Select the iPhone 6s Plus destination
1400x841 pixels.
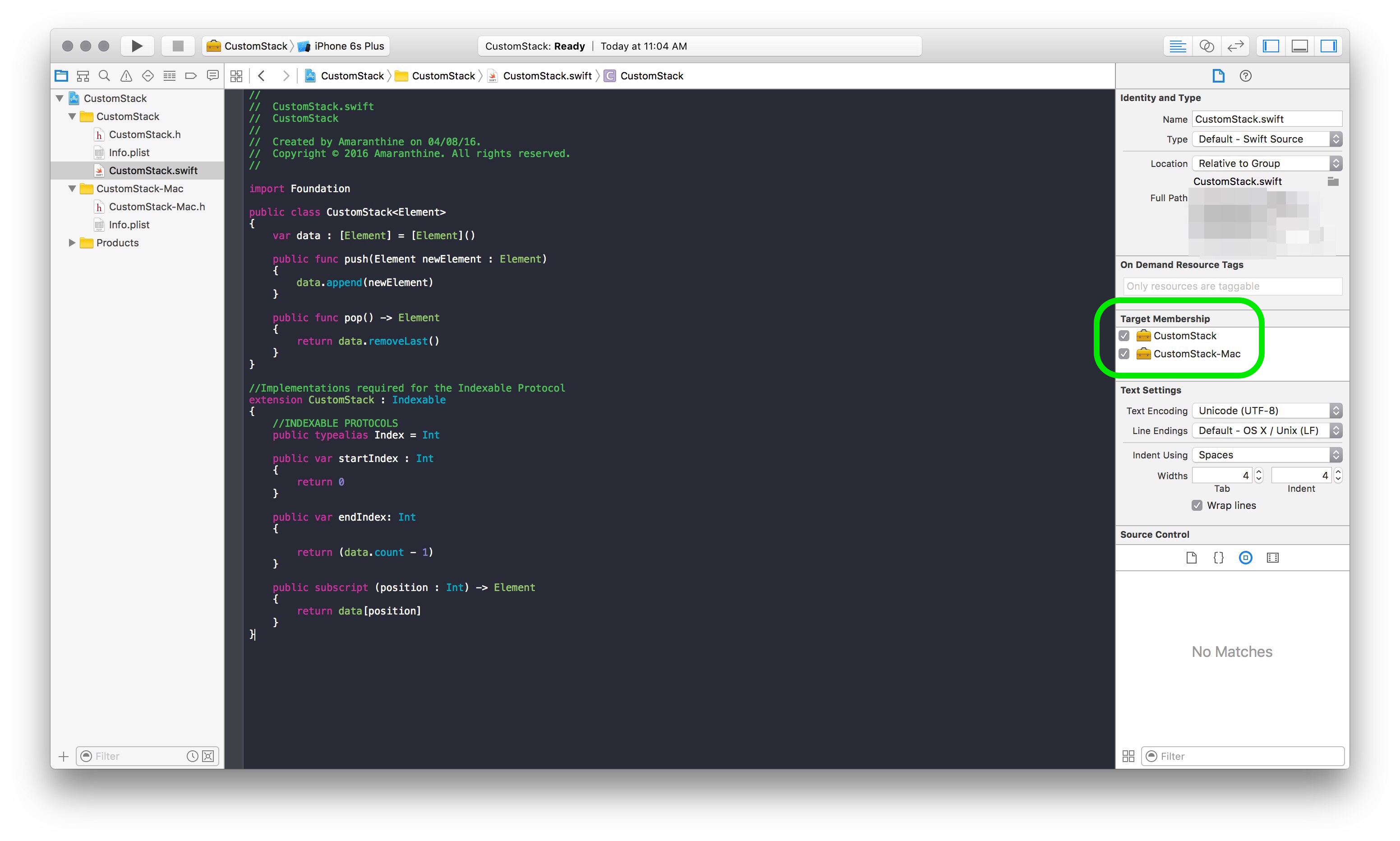348,46
